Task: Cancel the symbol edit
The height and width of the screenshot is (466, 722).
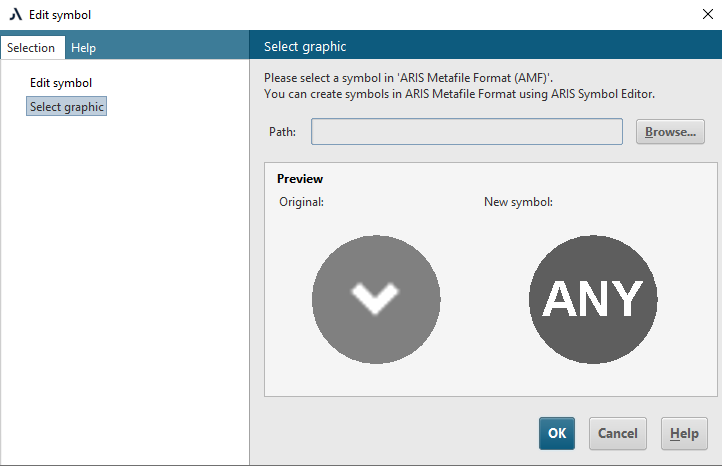Action: (x=617, y=434)
